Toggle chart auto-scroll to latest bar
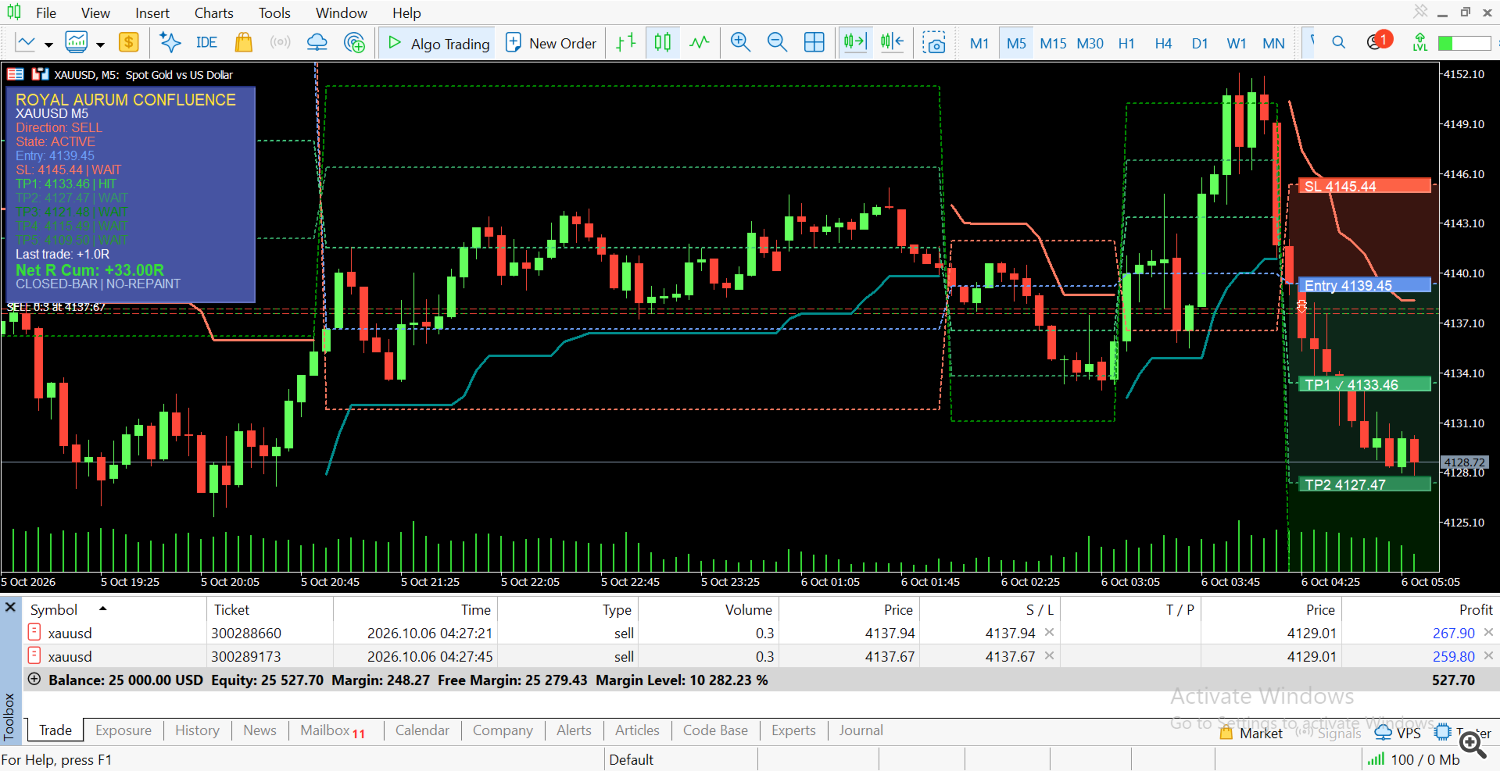The image size is (1500, 771). pos(855,42)
